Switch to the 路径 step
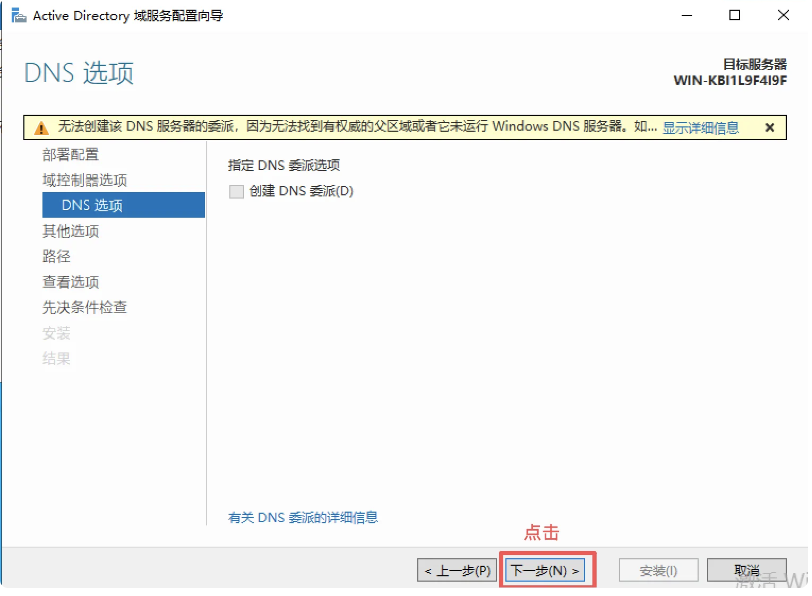Viewport: 812px width, 596px height. point(56,256)
